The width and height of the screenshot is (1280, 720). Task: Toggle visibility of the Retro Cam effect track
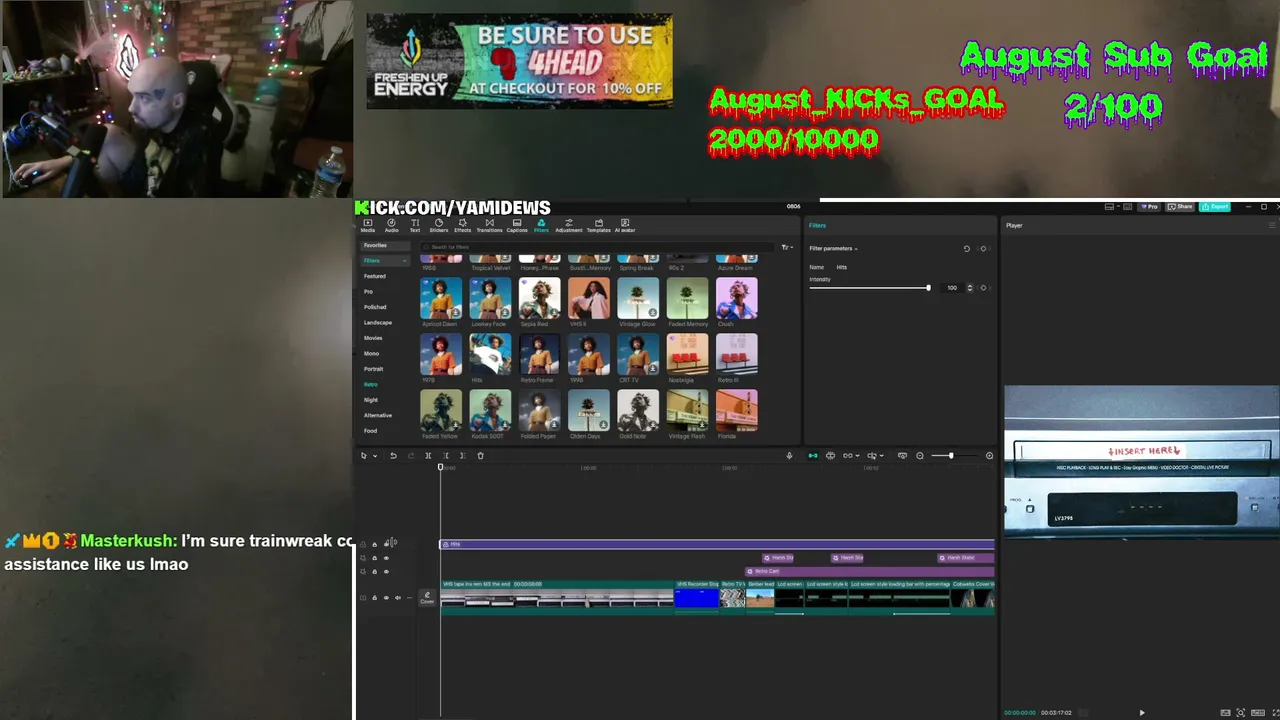[x=386, y=572]
